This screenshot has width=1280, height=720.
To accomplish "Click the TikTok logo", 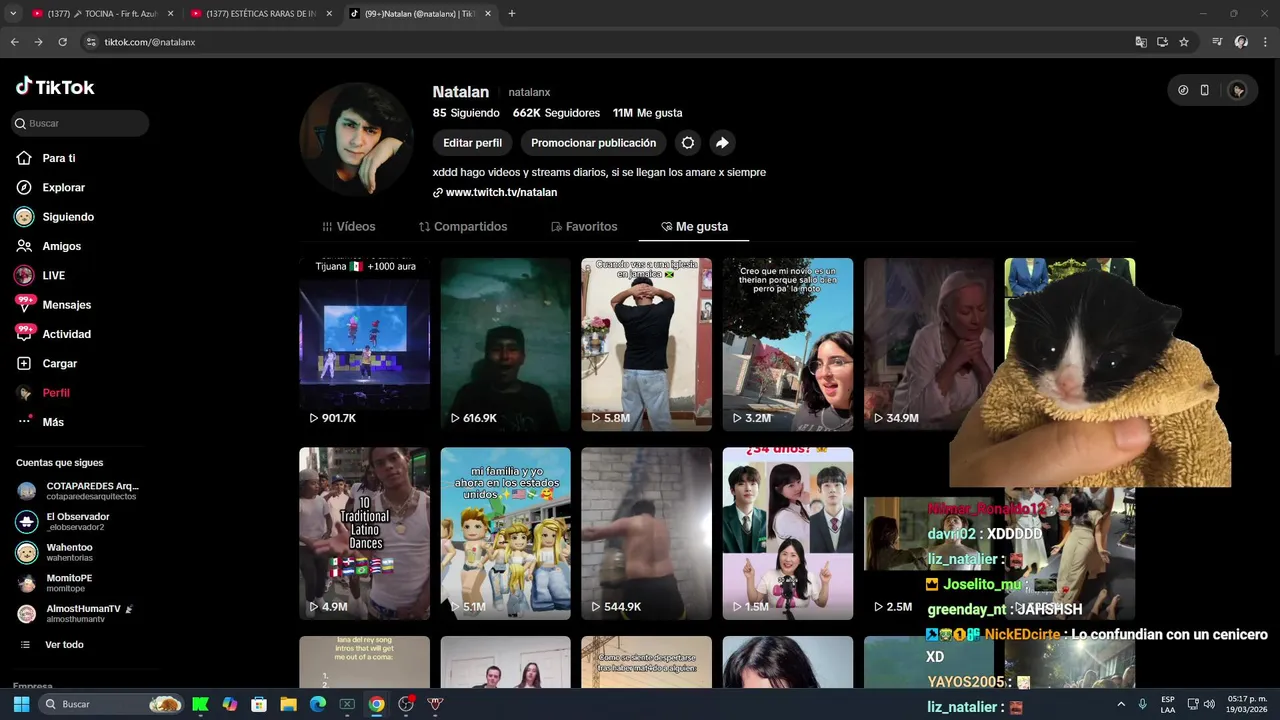I will click(55, 87).
